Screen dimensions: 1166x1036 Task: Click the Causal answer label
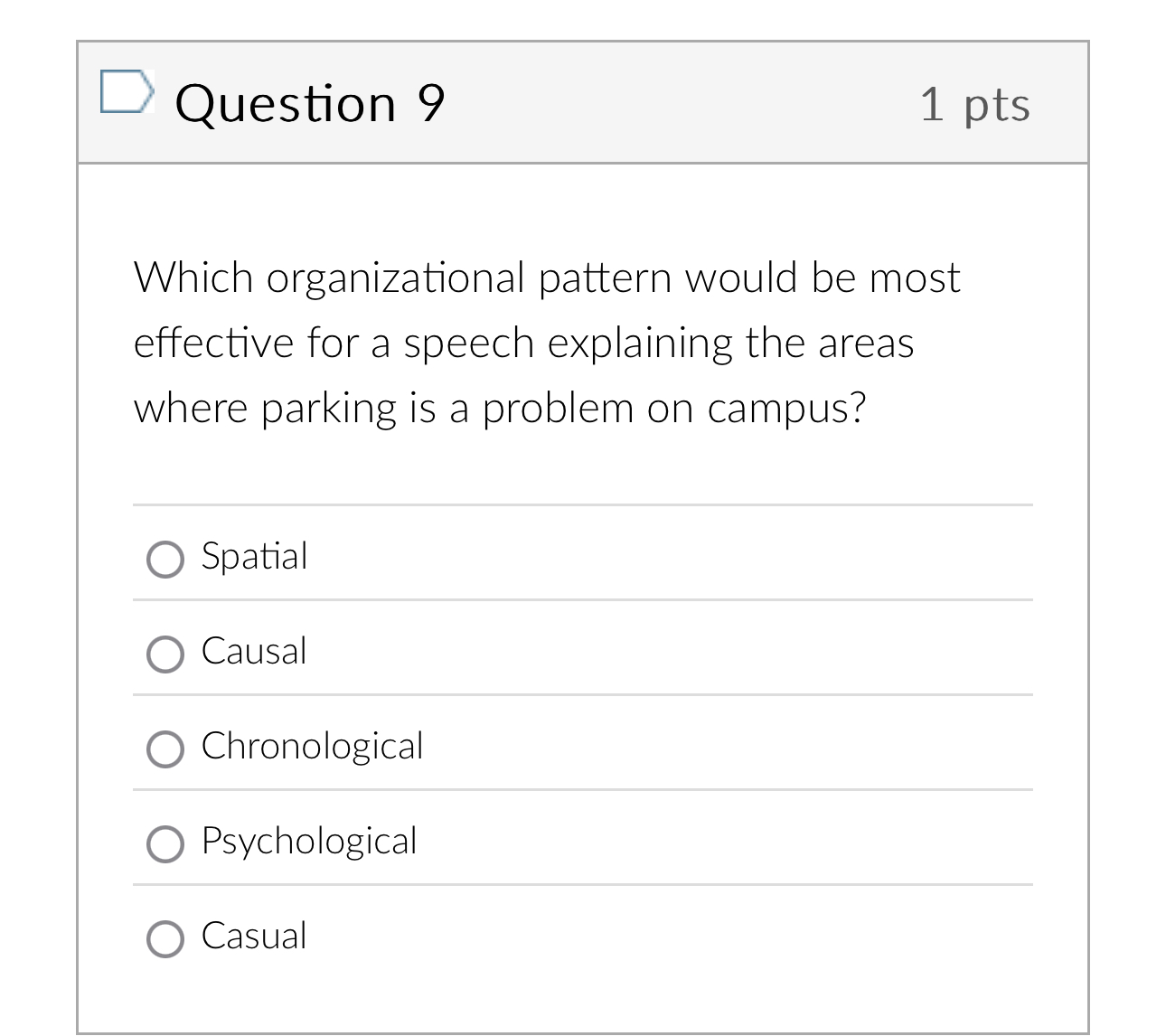coord(254,651)
